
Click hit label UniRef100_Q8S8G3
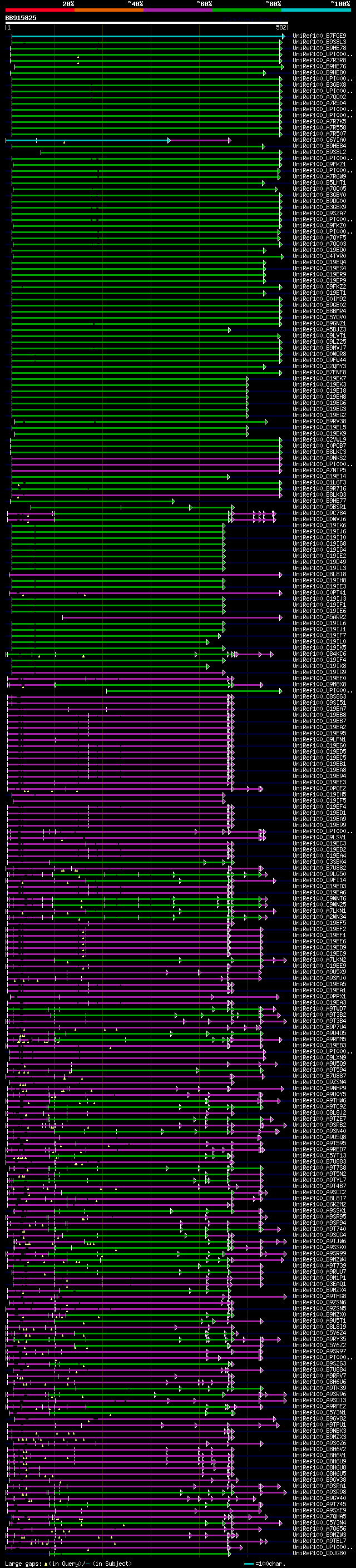click(x=319, y=696)
